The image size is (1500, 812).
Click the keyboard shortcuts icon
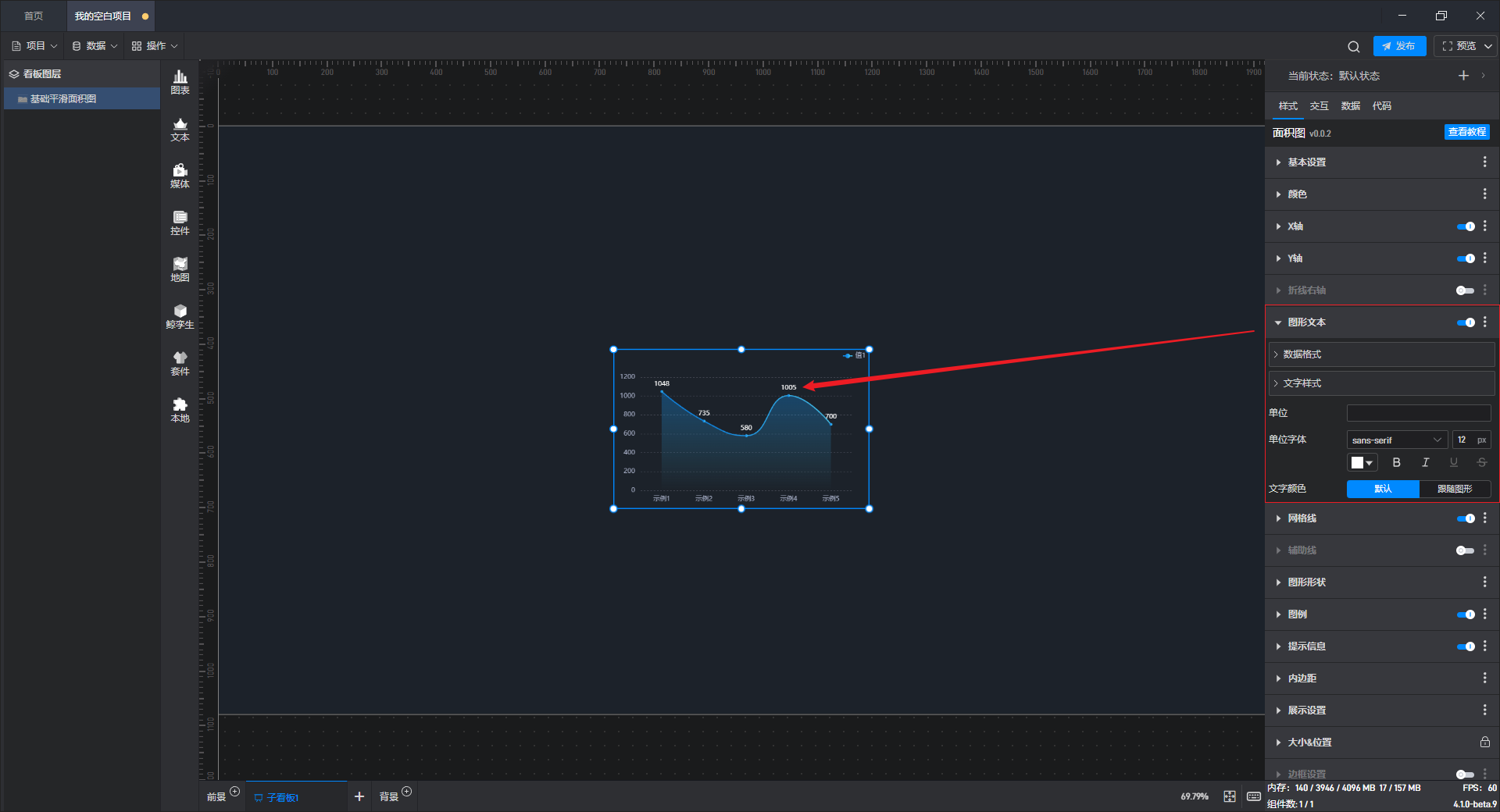pyautogui.click(x=1253, y=796)
